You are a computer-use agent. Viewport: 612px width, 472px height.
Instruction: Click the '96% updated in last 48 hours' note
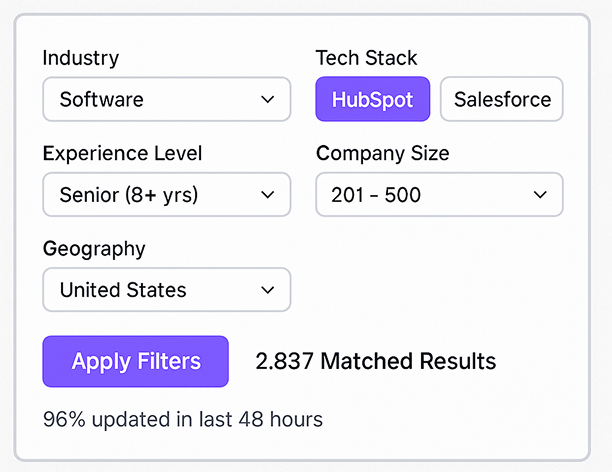[x=183, y=418]
